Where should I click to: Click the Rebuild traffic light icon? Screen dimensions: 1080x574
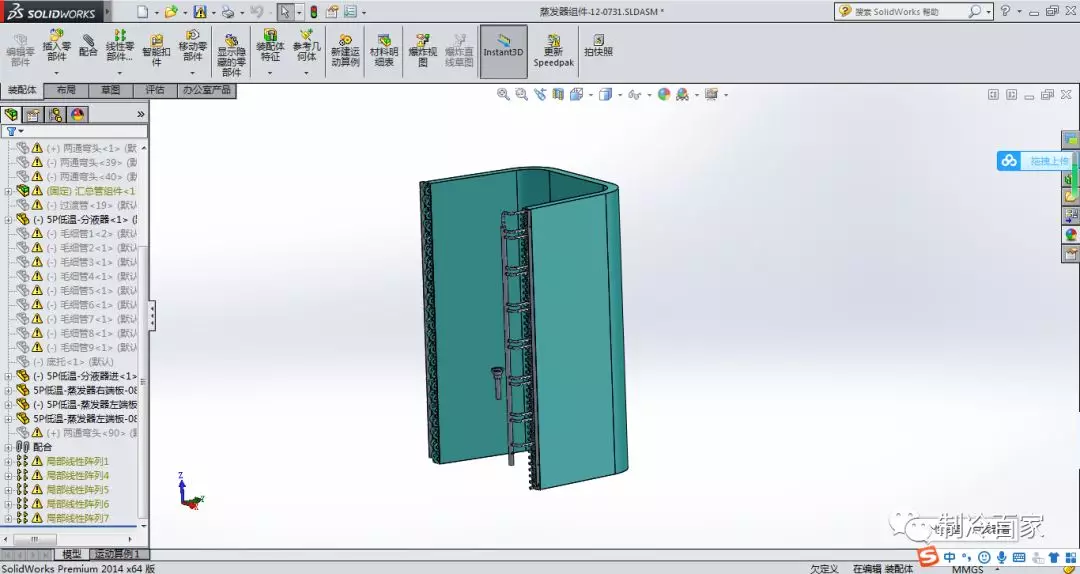[313, 12]
